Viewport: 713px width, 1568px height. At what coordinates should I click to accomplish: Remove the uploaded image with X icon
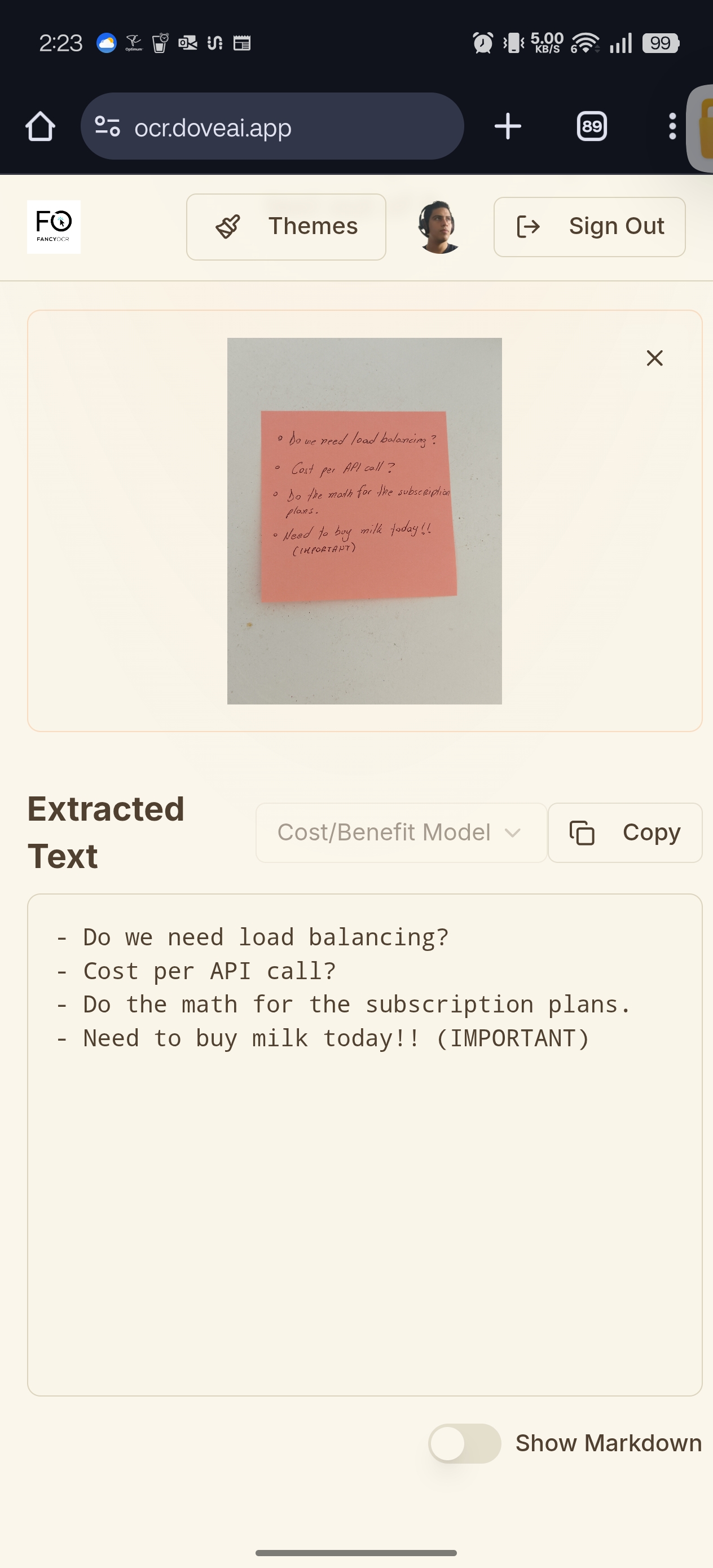pos(654,358)
